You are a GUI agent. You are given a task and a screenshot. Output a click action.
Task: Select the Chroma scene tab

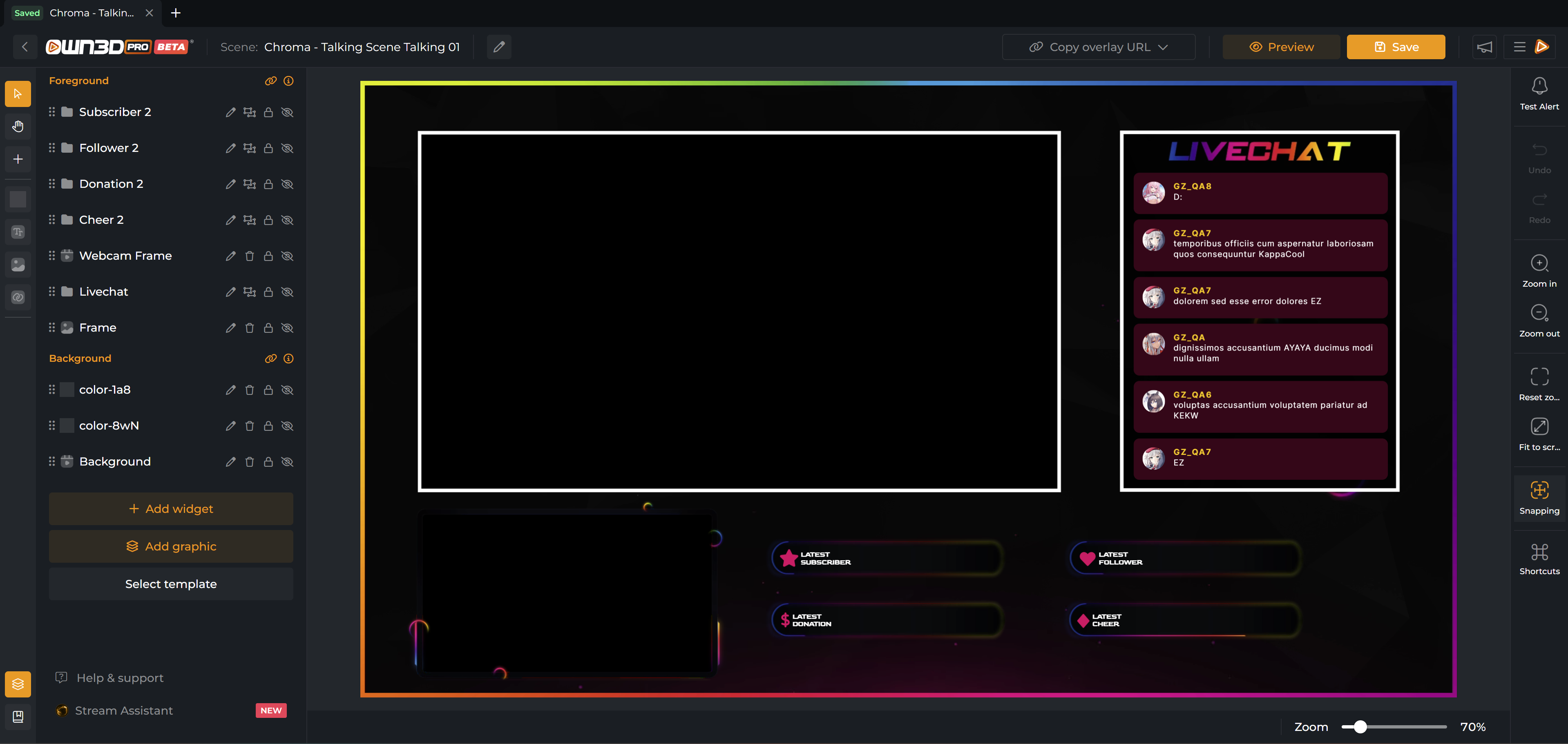tap(91, 13)
